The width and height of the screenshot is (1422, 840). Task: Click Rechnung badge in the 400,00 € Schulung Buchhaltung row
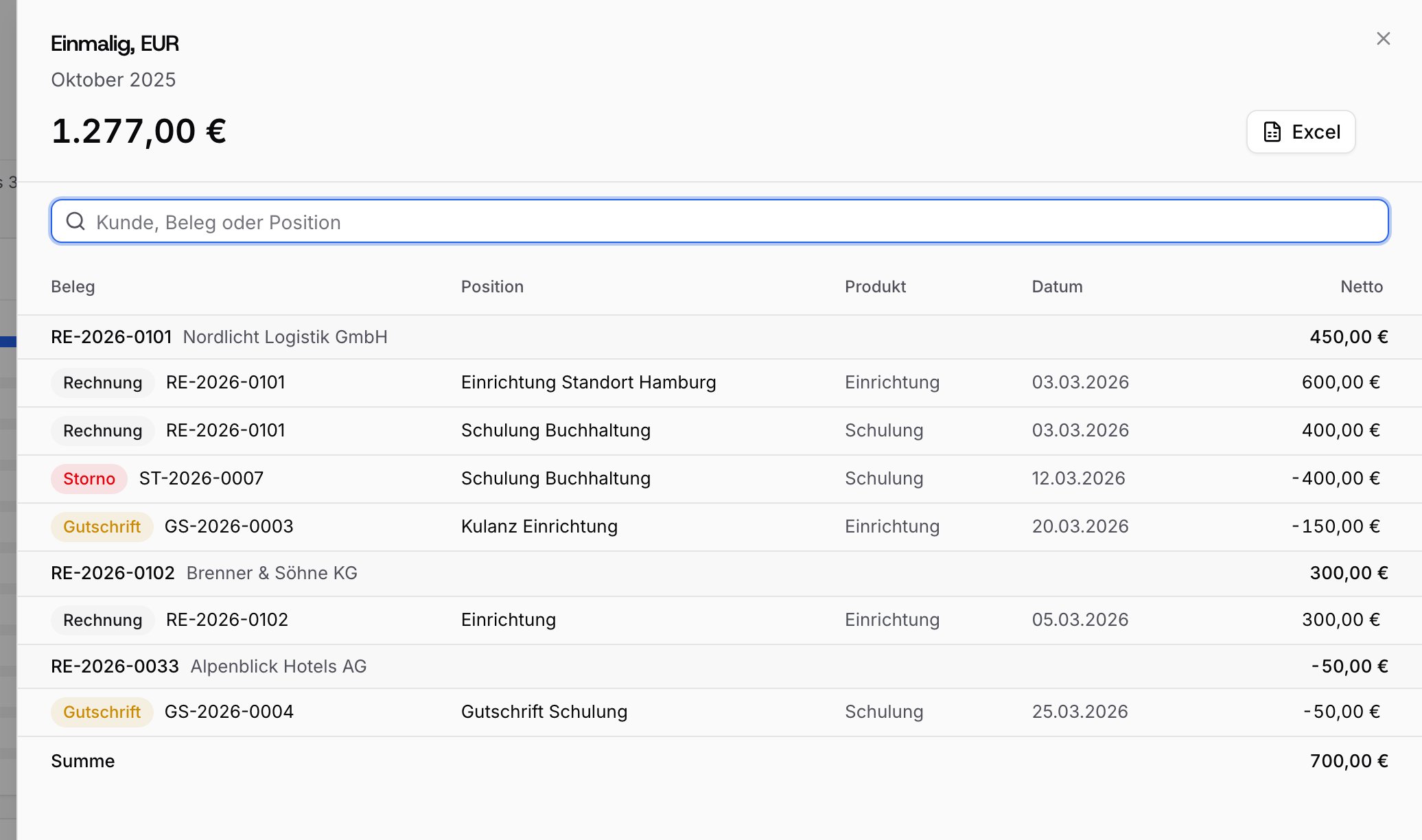coord(103,430)
